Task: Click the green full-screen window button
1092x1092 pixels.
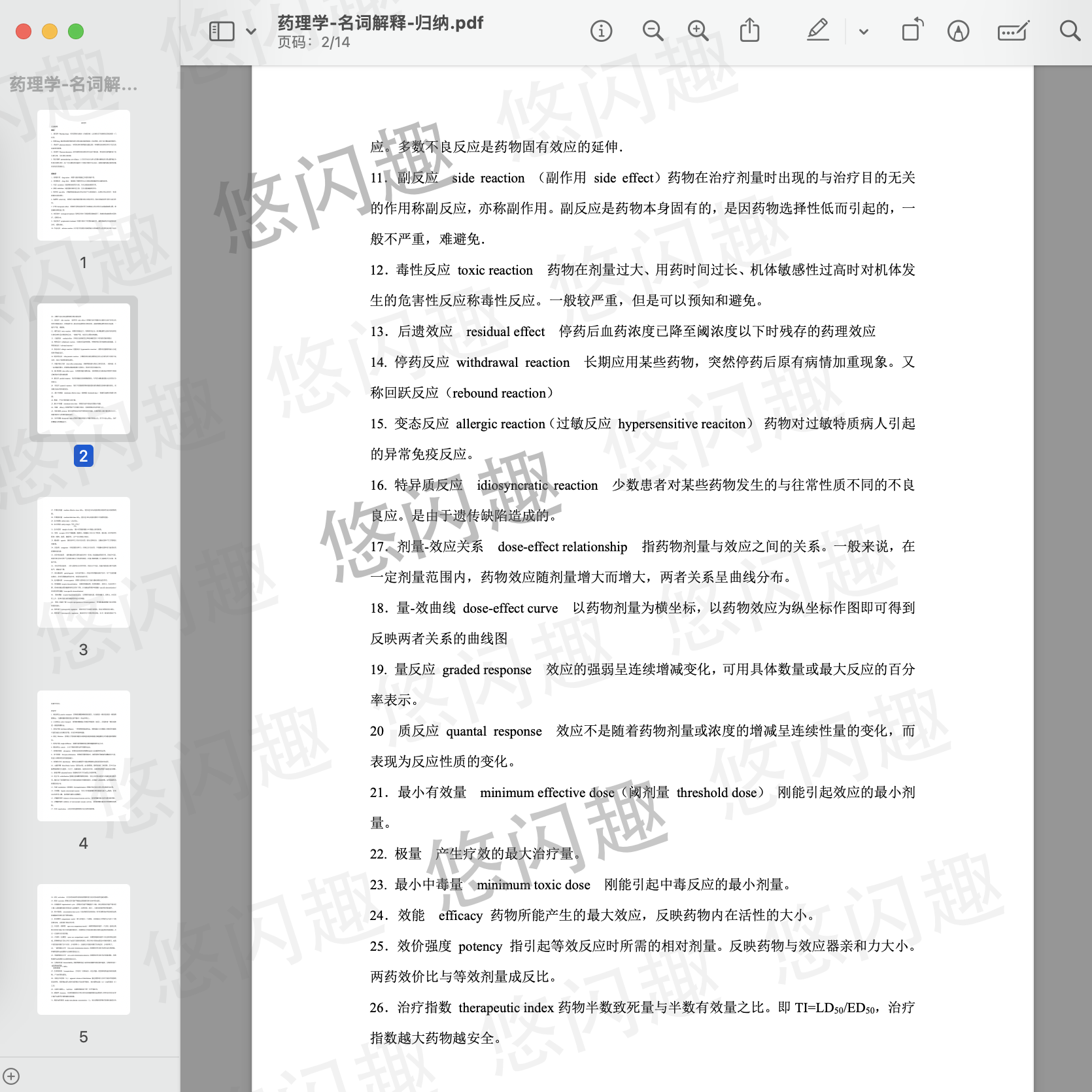Action: [x=76, y=31]
